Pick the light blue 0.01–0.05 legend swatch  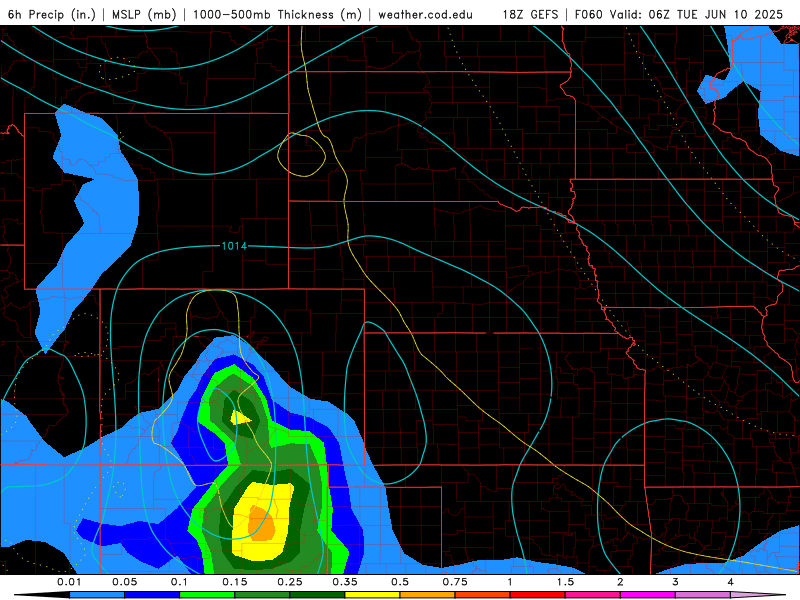97,595
